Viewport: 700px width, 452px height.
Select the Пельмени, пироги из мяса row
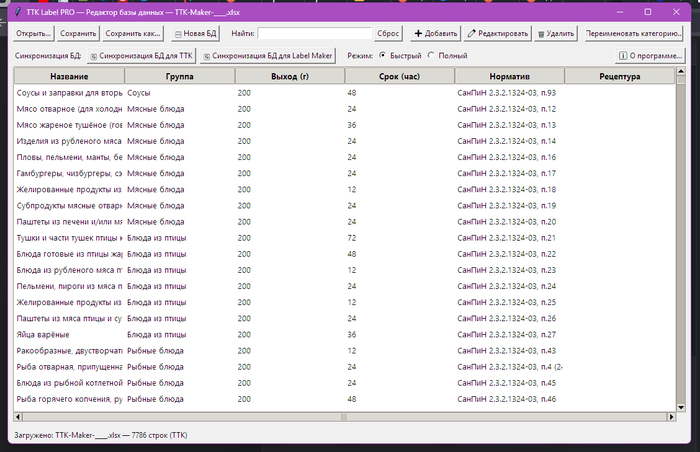344,286
